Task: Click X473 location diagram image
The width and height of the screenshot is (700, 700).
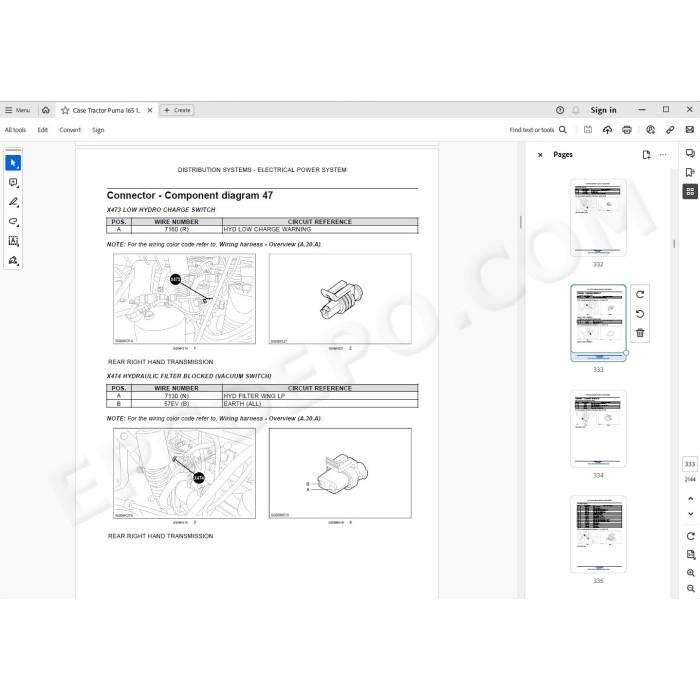Action: [x=184, y=299]
